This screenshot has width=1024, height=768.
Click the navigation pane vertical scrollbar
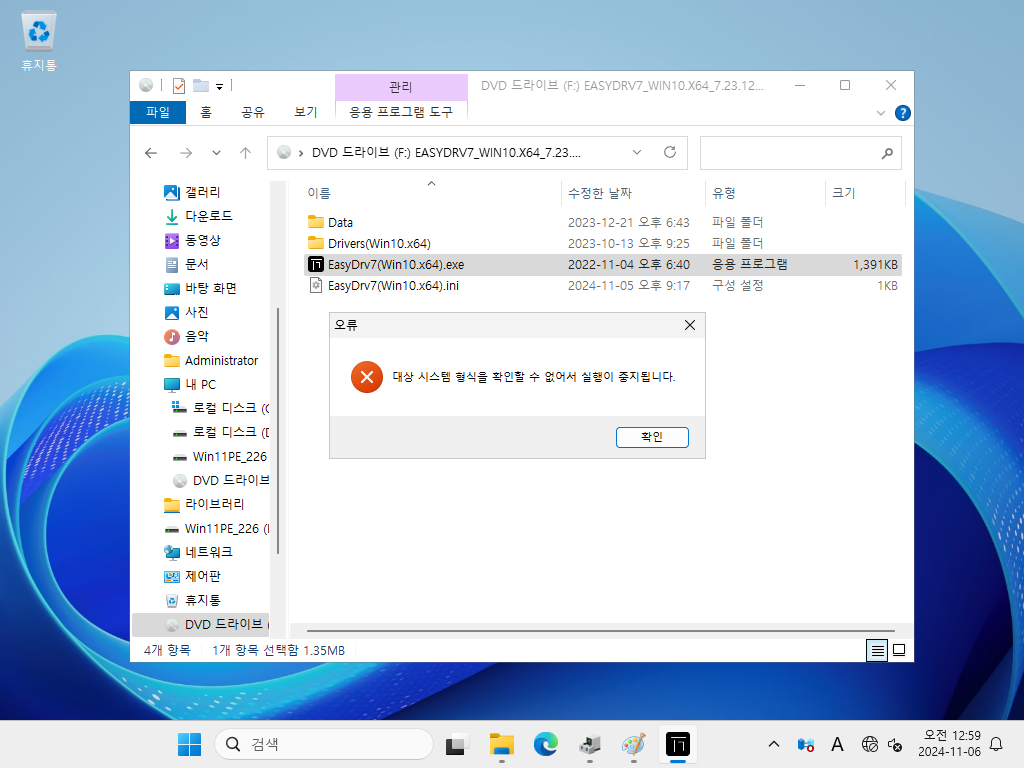click(x=278, y=431)
